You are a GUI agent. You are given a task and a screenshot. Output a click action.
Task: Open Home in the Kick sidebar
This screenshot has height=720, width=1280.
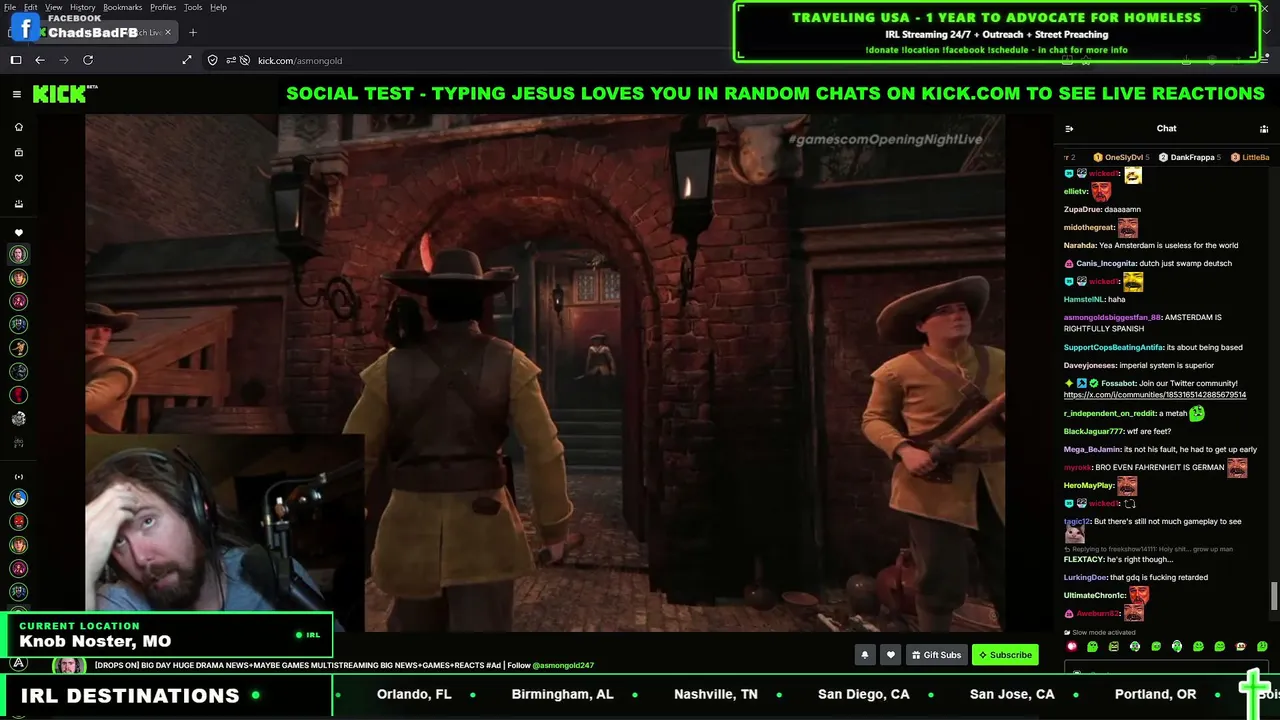18,127
